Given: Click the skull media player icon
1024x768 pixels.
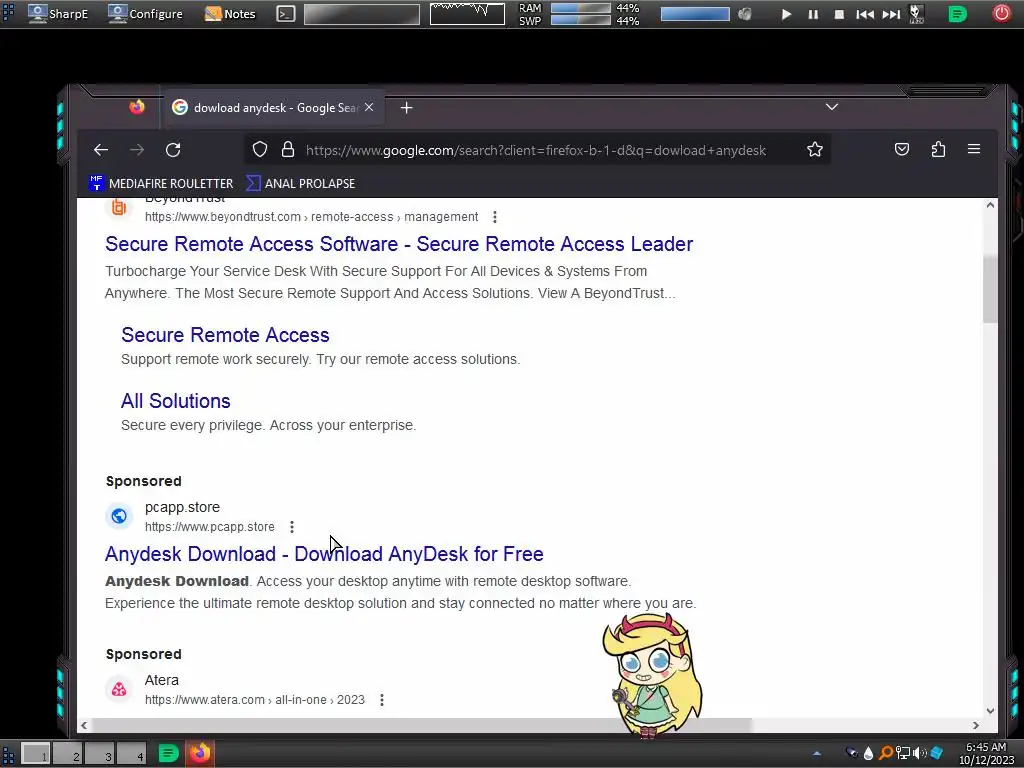Looking at the screenshot, I should 916,14.
